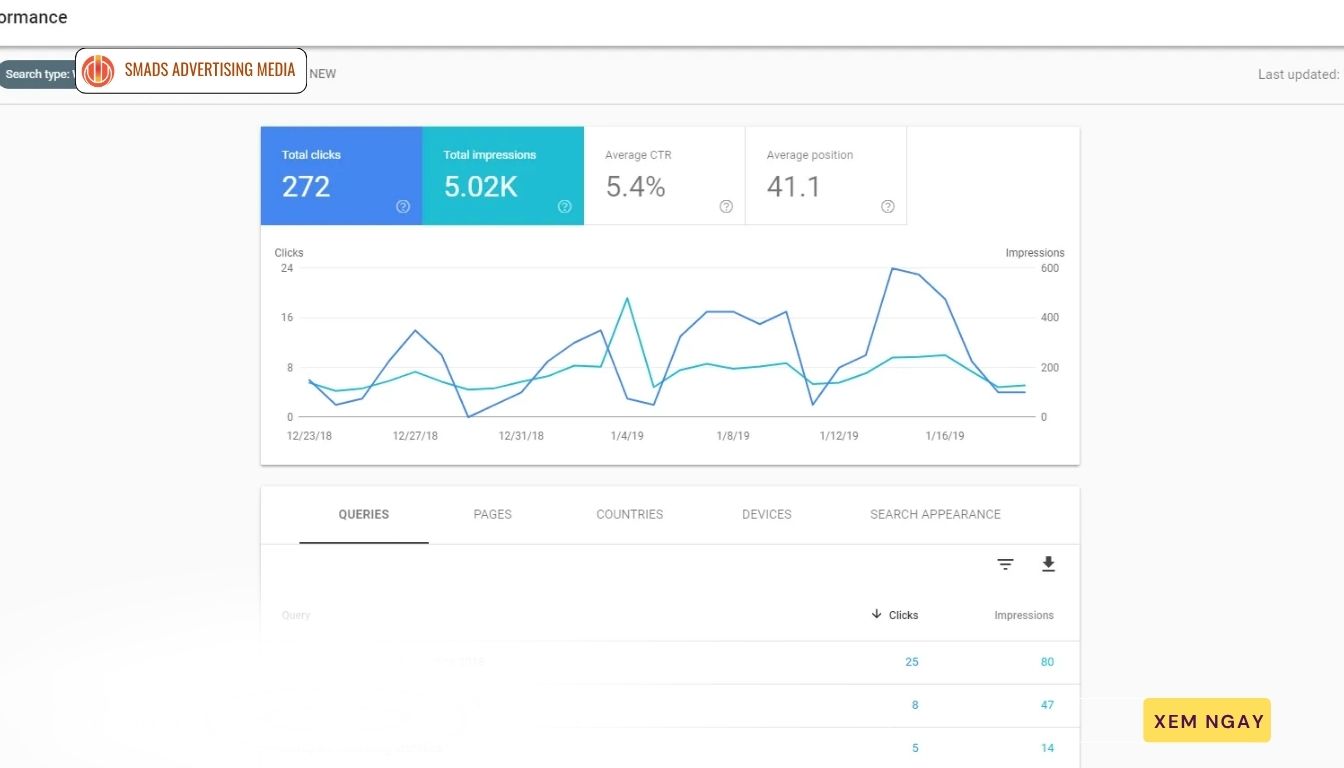Toggle the Total clicks metric card

[340, 175]
